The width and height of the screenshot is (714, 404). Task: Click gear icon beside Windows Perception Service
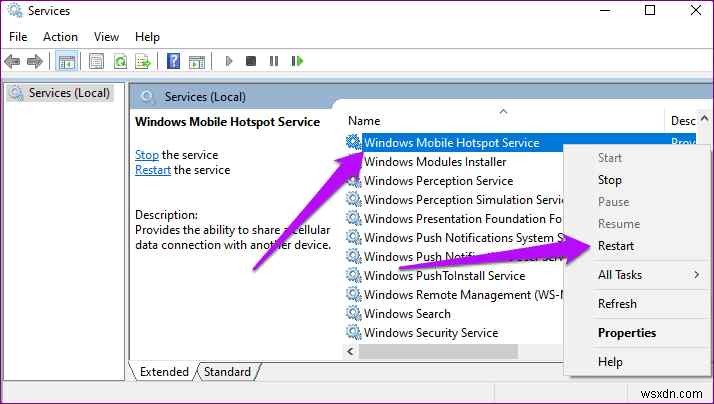353,181
